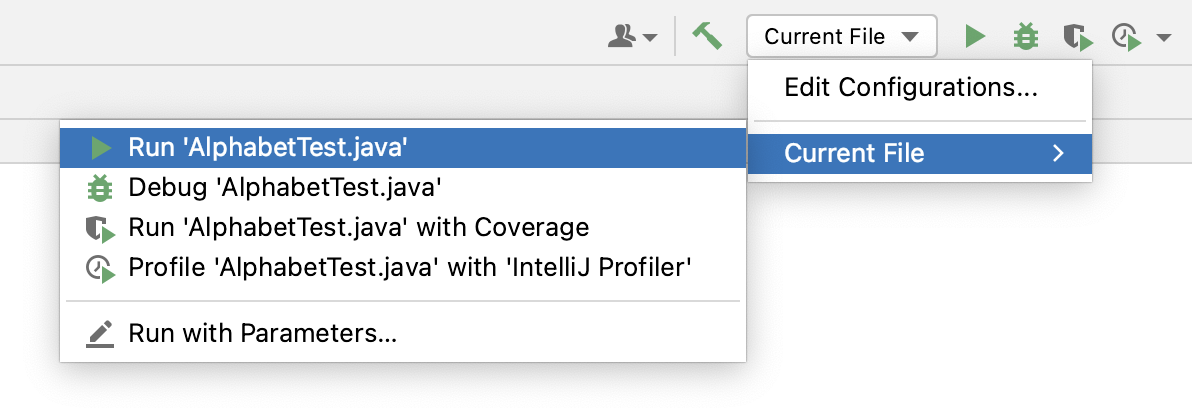Click the Build project hammer icon
Screen dimensions: 1192x413
pos(706,36)
